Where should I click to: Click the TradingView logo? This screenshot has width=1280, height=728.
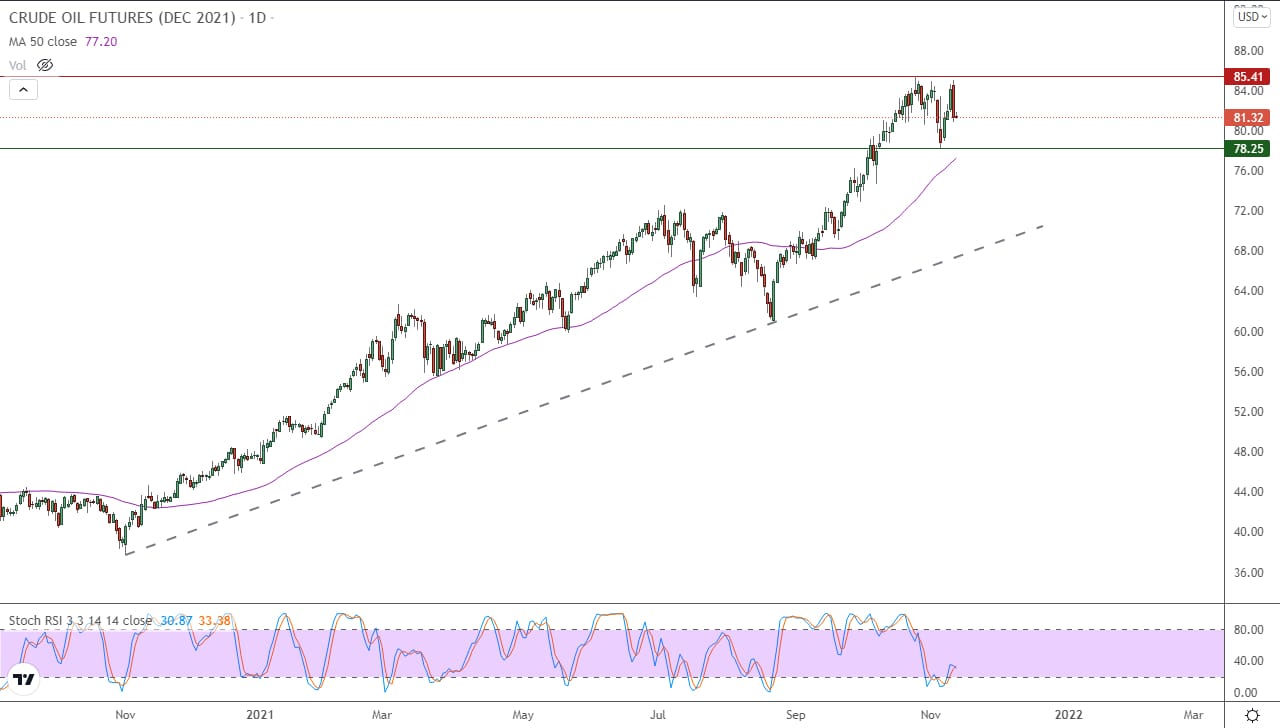(x=24, y=680)
